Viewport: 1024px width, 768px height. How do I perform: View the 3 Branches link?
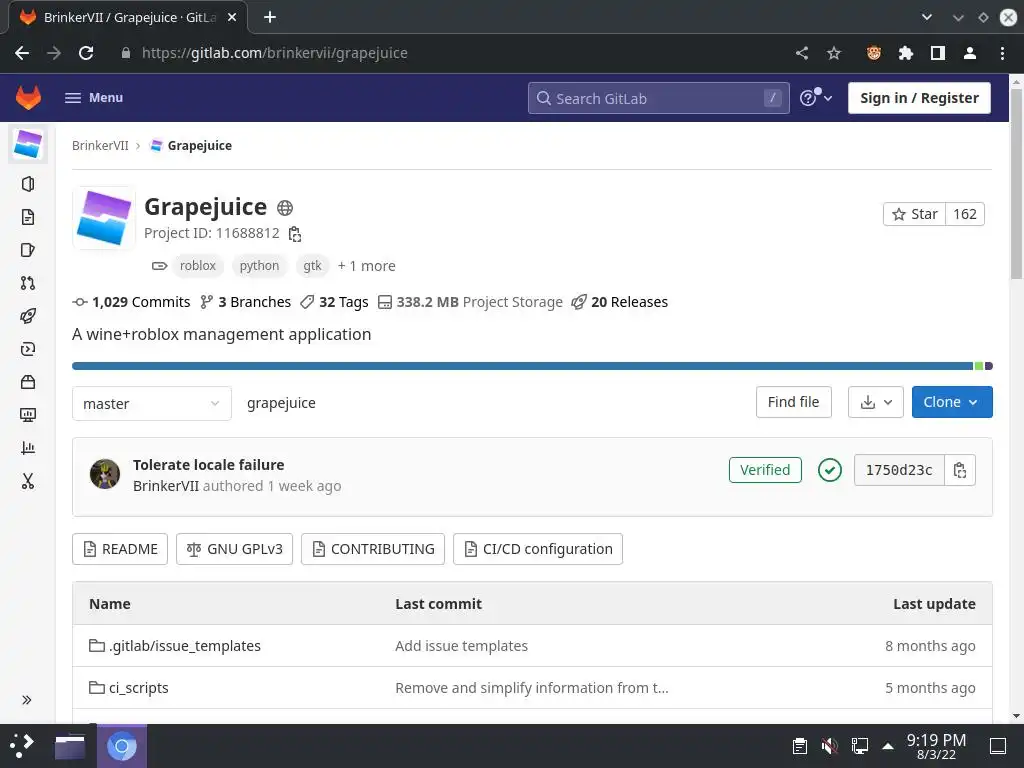pos(246,302)
